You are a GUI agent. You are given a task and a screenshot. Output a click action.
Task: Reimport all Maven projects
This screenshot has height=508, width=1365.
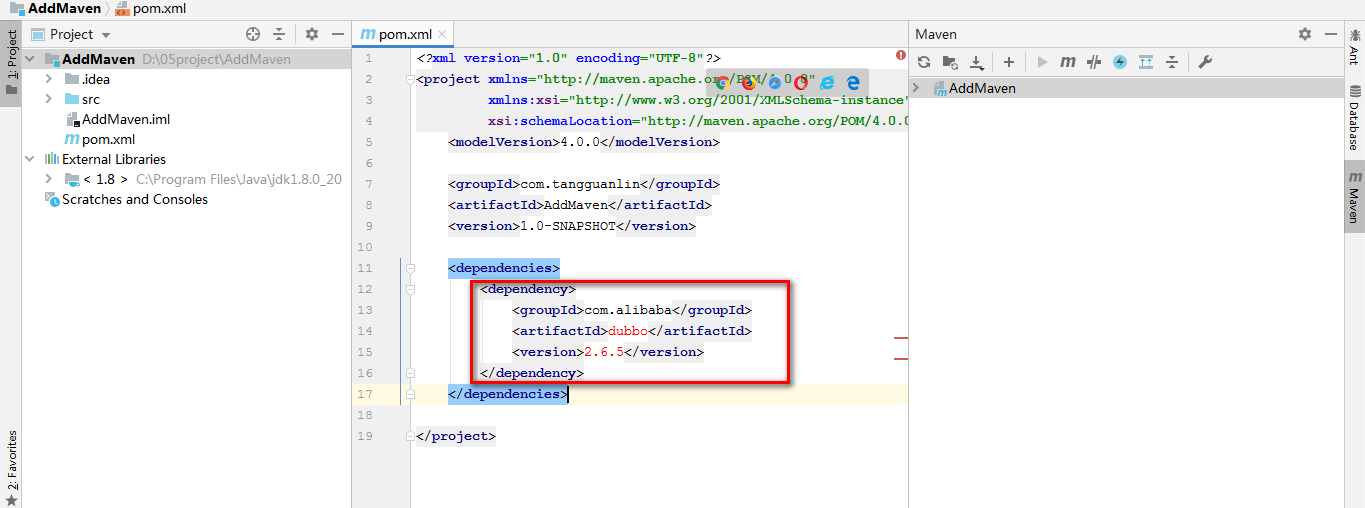pos(924,62)
